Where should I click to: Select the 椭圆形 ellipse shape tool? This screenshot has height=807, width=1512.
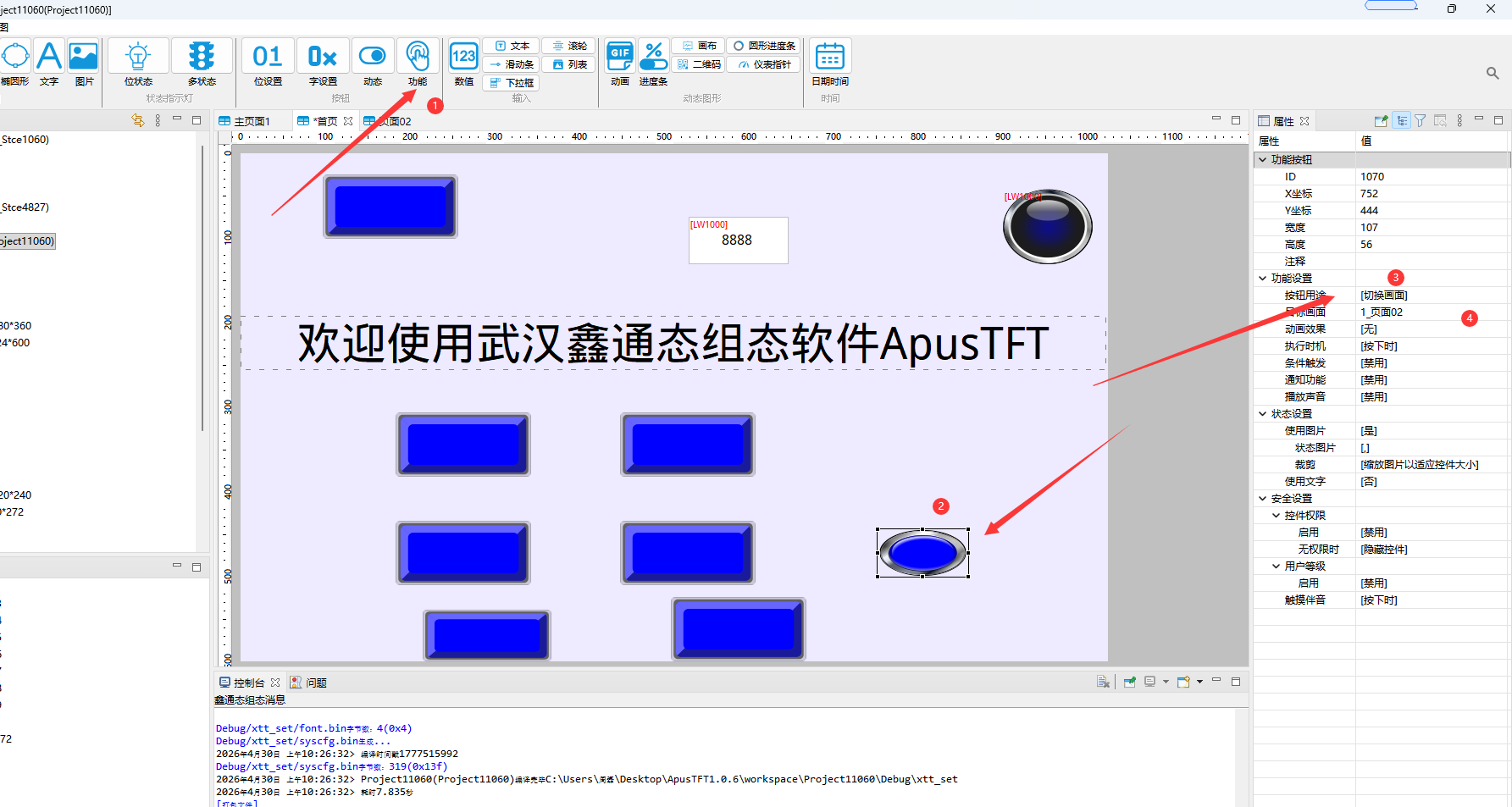click(14, 64)
